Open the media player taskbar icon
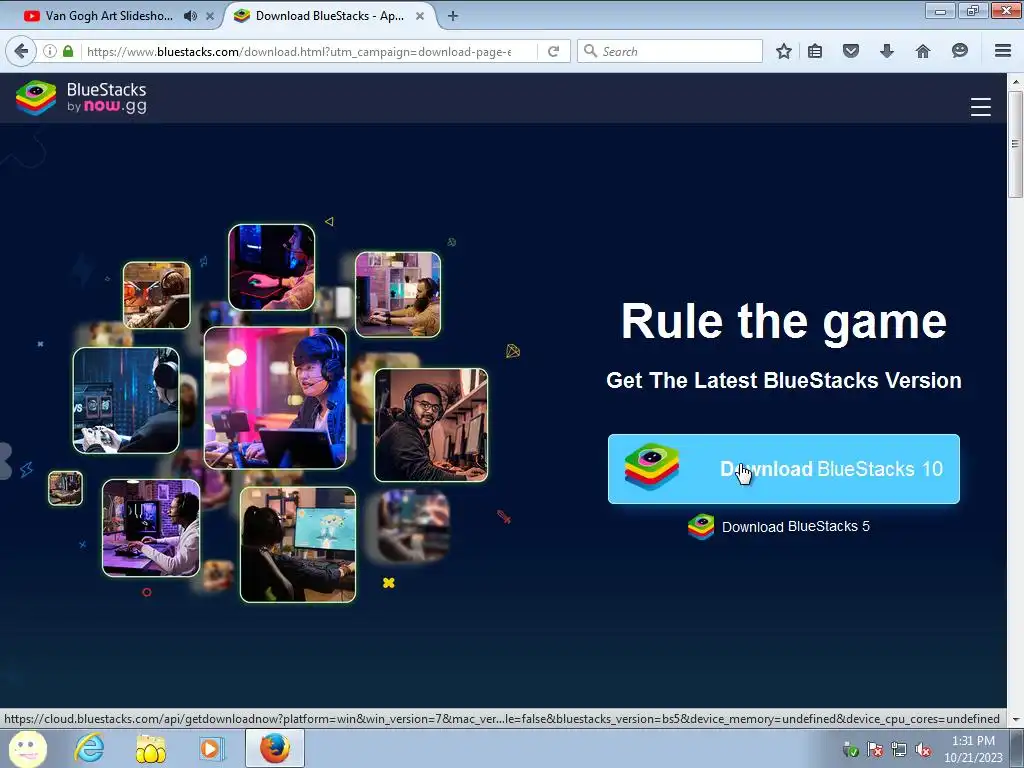1024x768 pixels. click(x=212, y=748)
